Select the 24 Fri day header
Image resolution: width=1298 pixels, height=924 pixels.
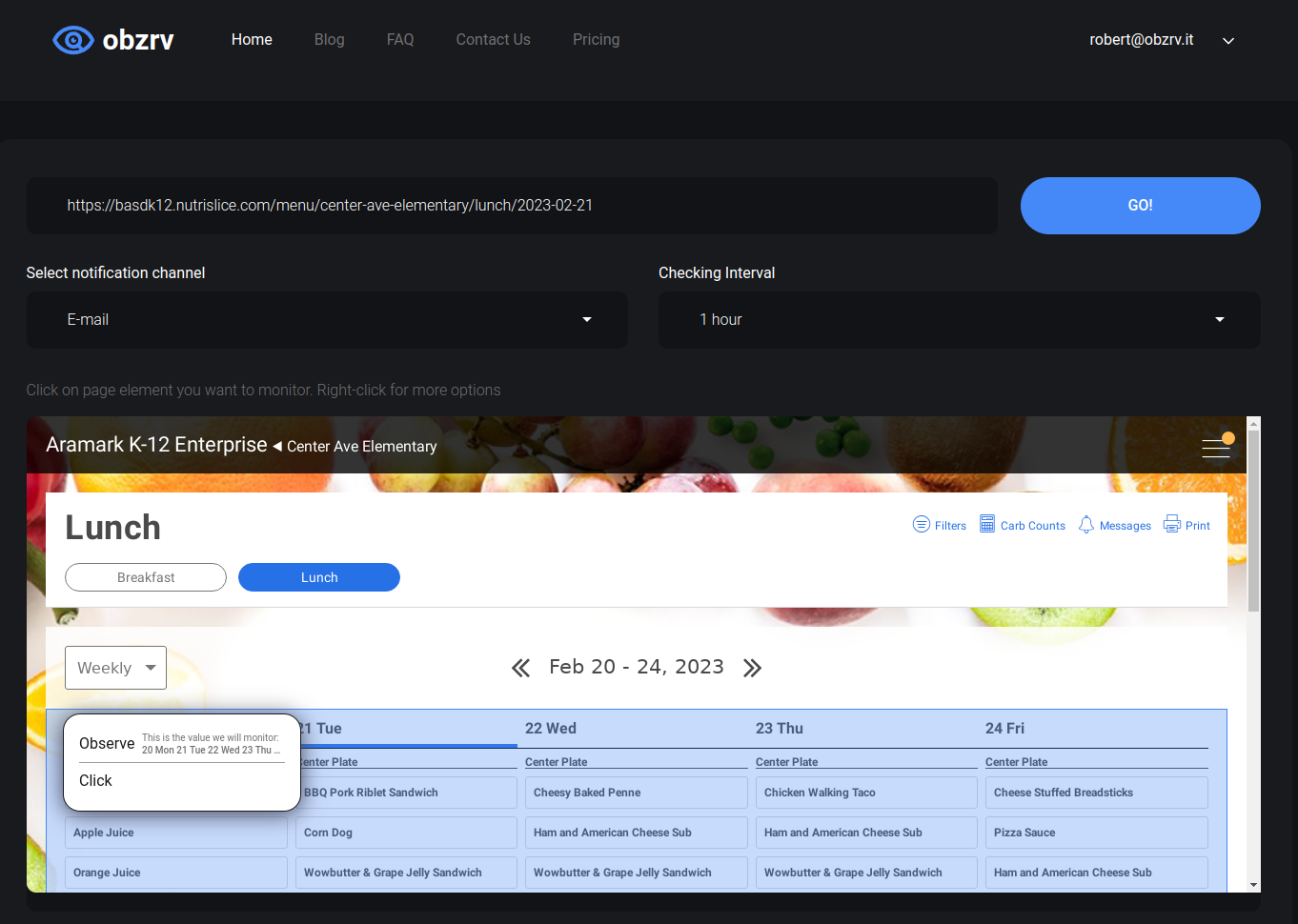1004,729
